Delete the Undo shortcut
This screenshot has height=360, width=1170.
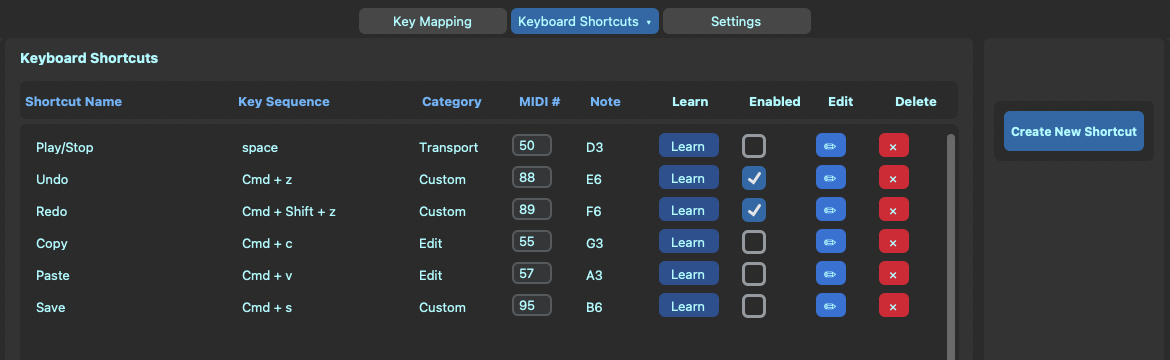coord(893,178)
